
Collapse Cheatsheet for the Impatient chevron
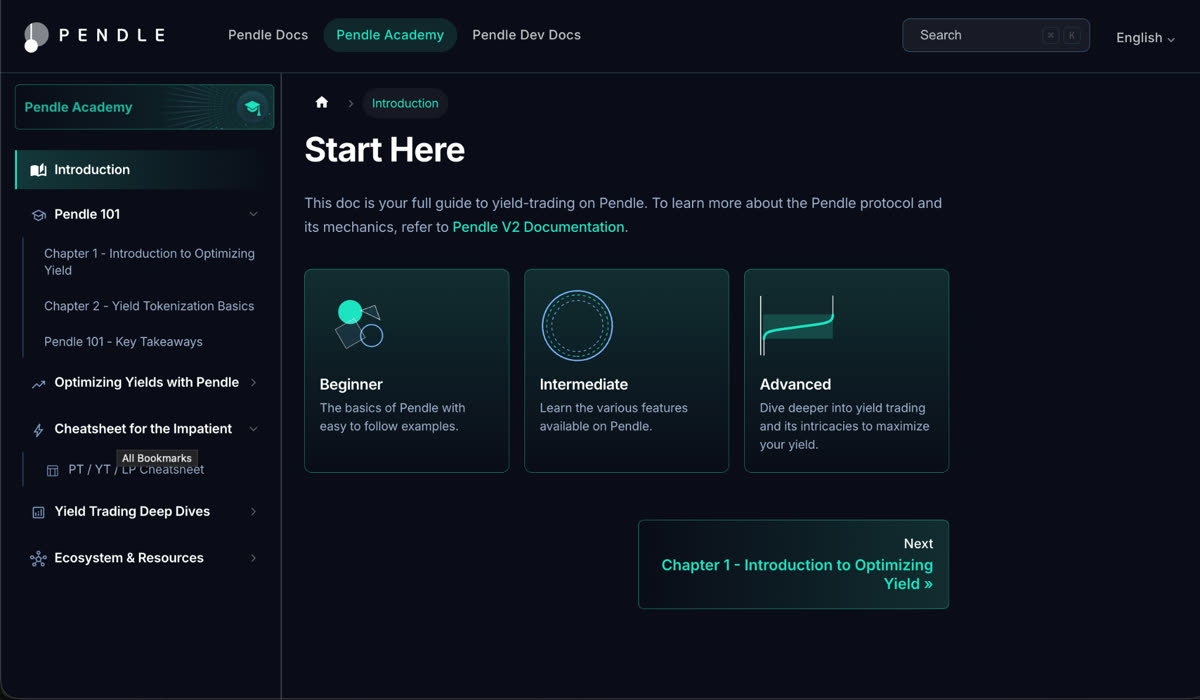253,429
